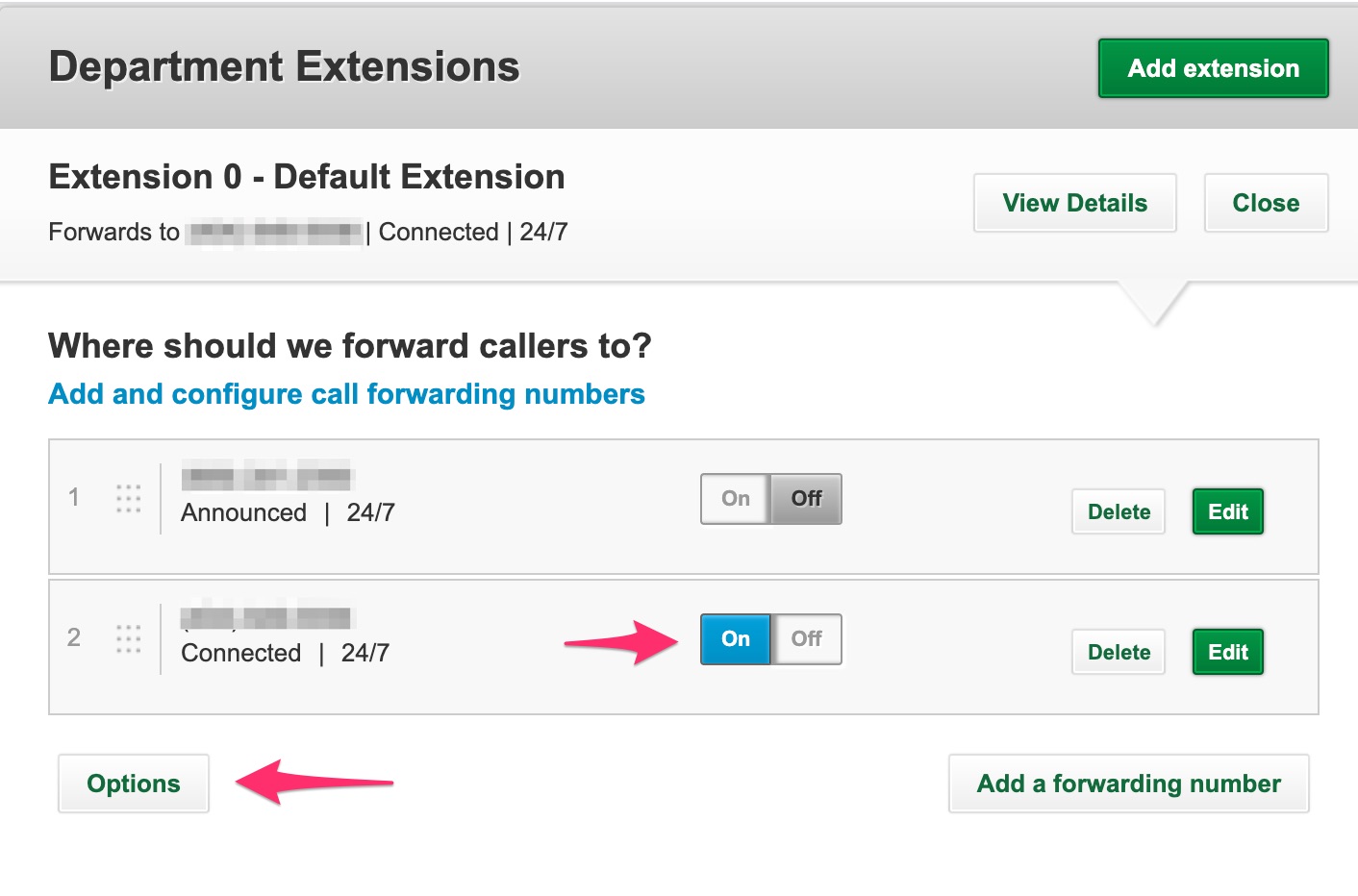The image size is (1358, 896).
Task: Click Off on forwarding number 1 toggle
Action: [806, 498]
